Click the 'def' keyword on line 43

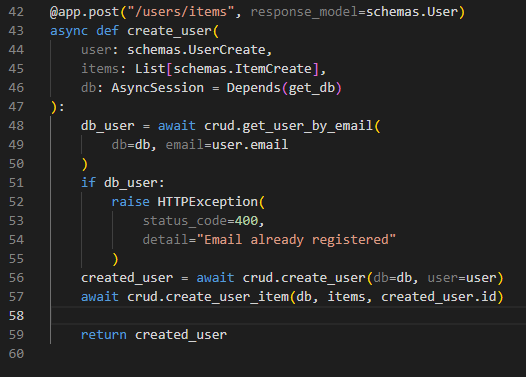[107, 31]
